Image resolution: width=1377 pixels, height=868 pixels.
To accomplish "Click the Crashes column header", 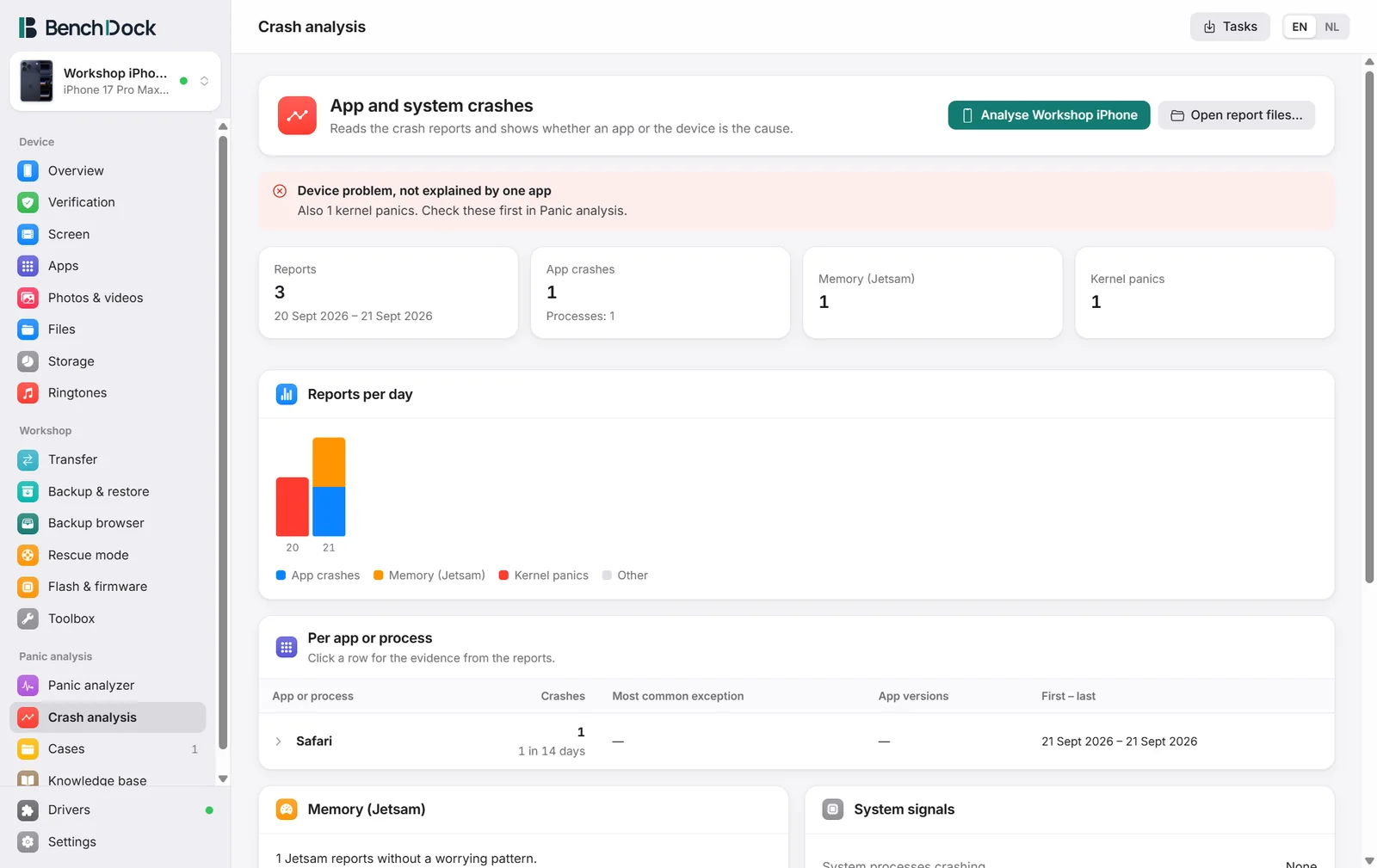I will [563, 696].
